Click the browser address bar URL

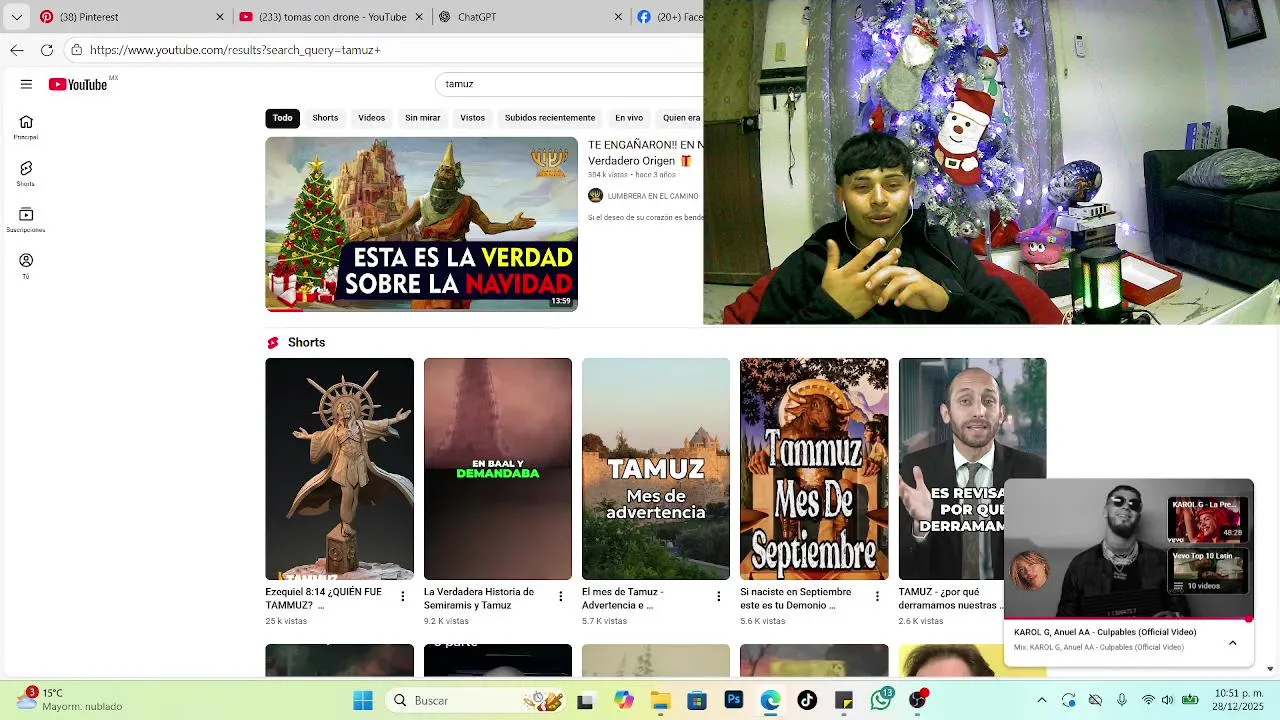[235, 50]
